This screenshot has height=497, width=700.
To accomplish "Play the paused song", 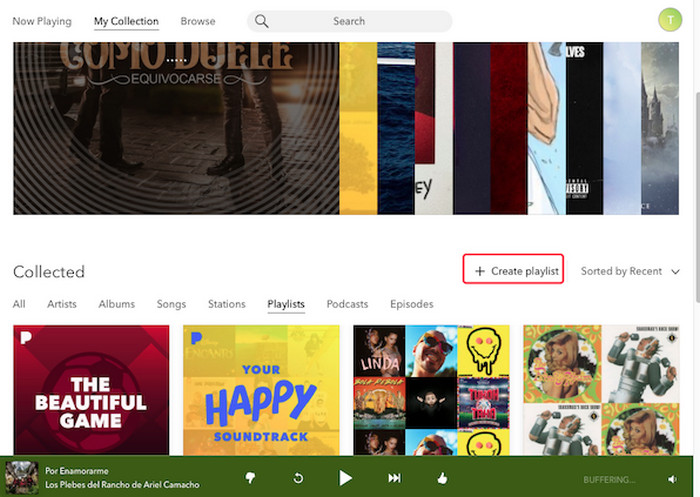I will pyautogui.click(x=345, y=478).
